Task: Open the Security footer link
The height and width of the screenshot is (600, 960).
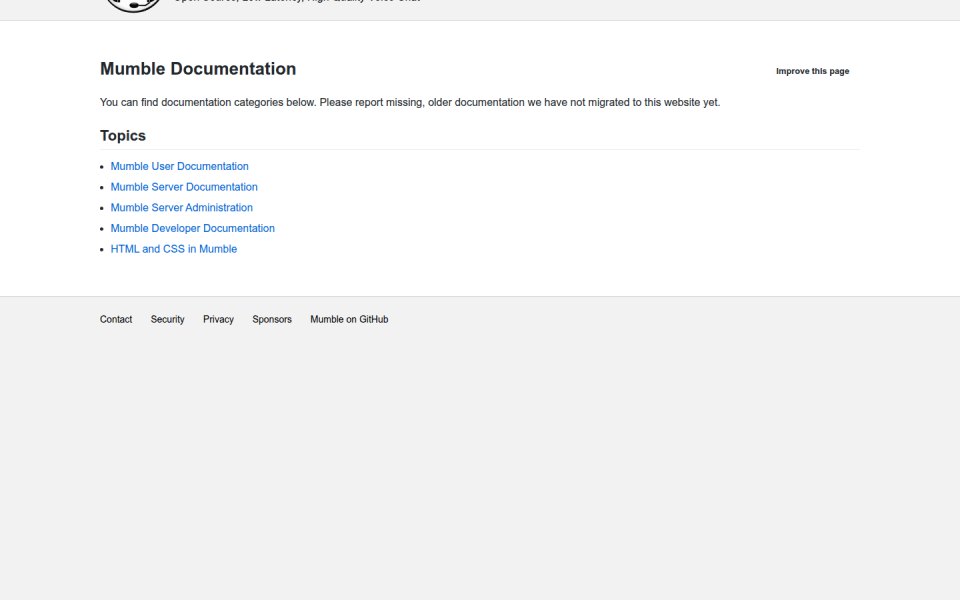Action: [167, 320]
